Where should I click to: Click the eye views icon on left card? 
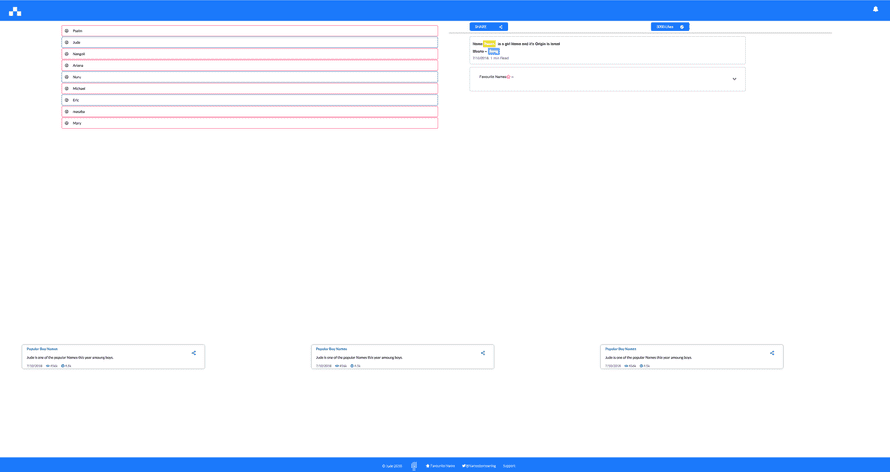click(x=48, y=366)
